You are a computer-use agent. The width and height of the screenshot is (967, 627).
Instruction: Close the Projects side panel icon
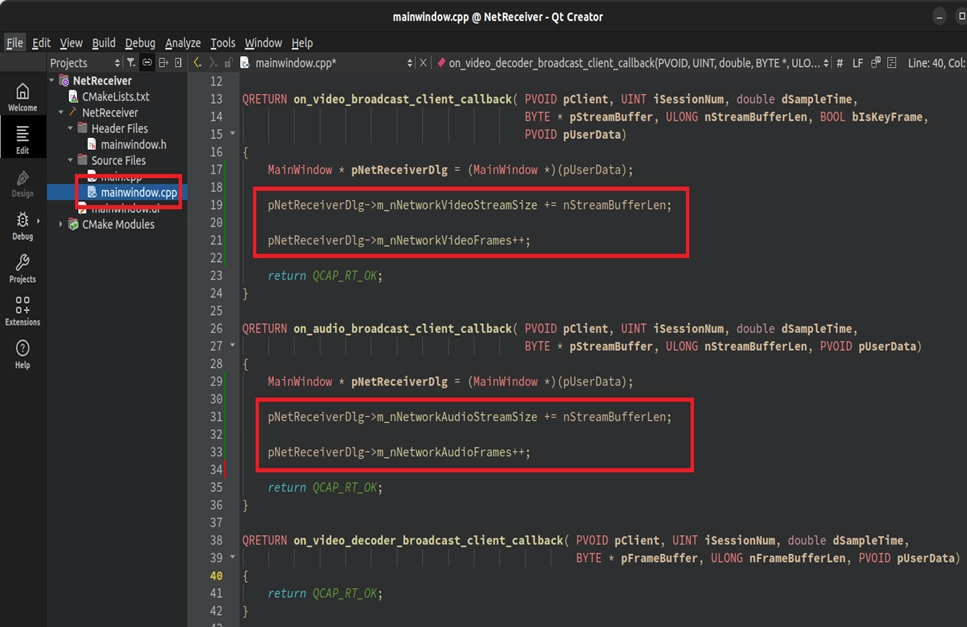[x=178, y=62]
